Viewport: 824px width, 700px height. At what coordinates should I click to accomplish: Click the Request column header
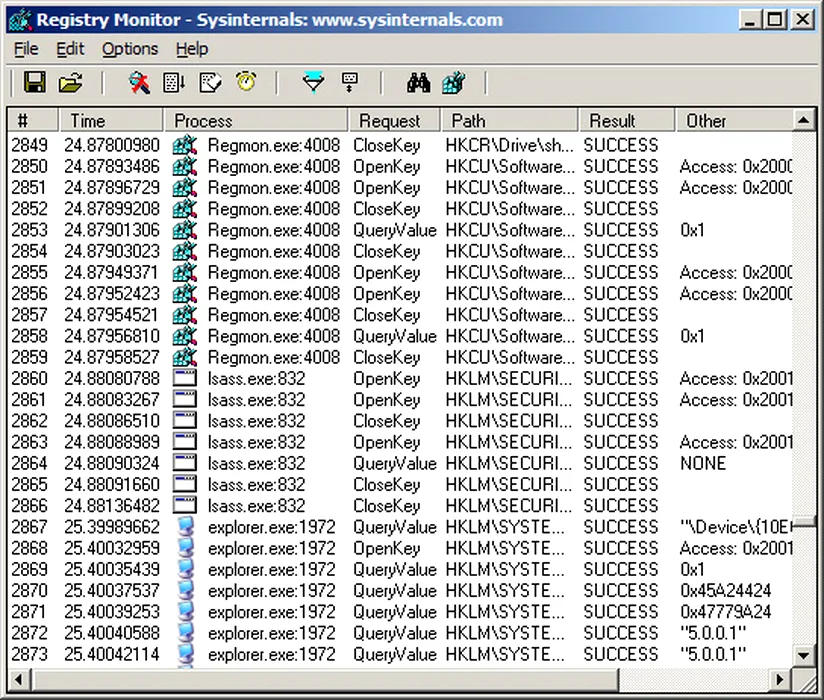pyautogui.click(x=394, y=121)
